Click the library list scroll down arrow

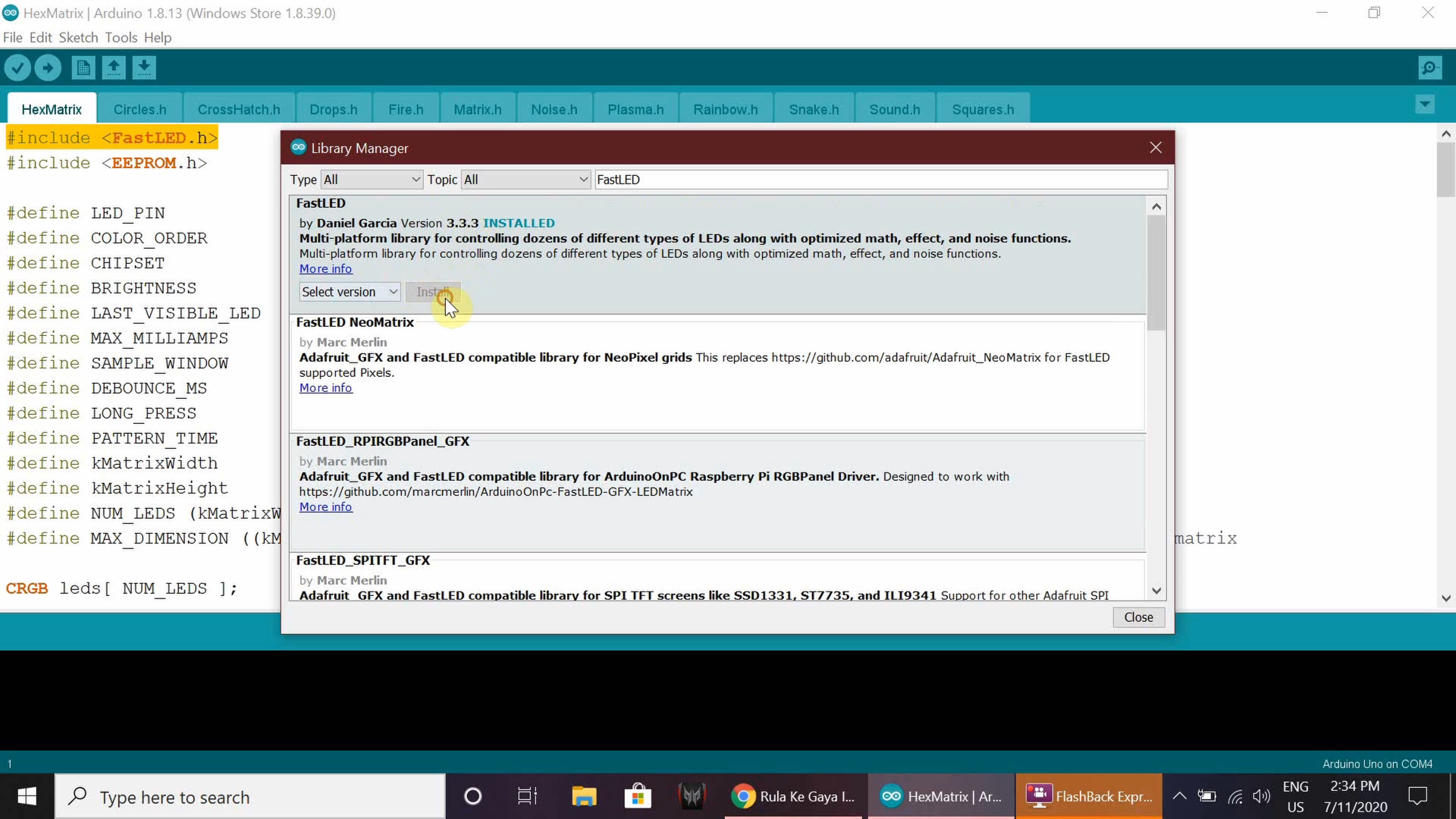click(1156, 591)
